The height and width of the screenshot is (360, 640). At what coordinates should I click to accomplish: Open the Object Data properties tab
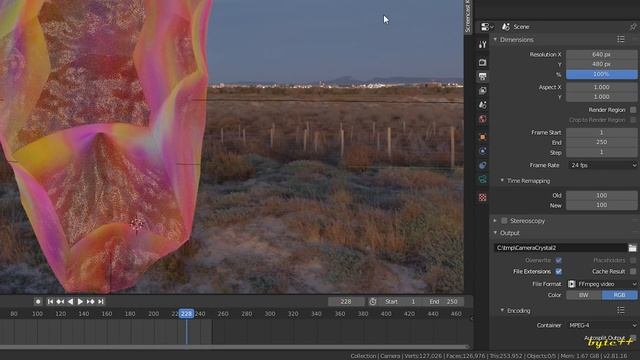click(x=482, y=180)
